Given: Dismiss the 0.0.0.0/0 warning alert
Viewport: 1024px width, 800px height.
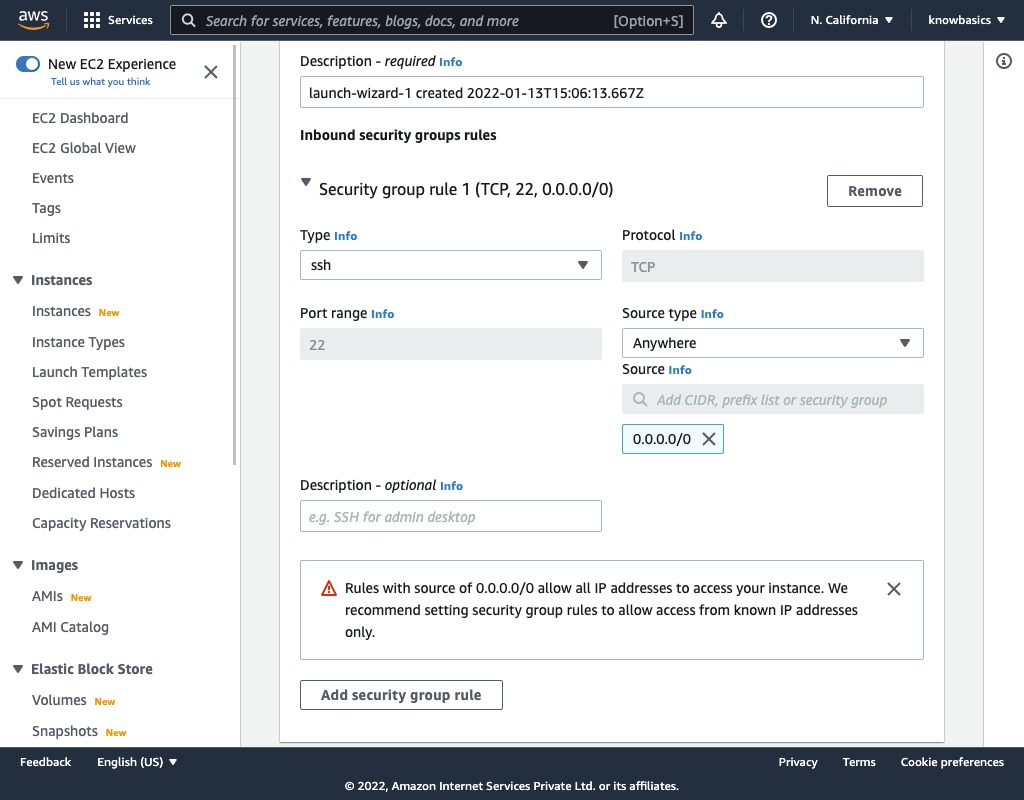Looking at the screenshot, I should coord(894,589).
